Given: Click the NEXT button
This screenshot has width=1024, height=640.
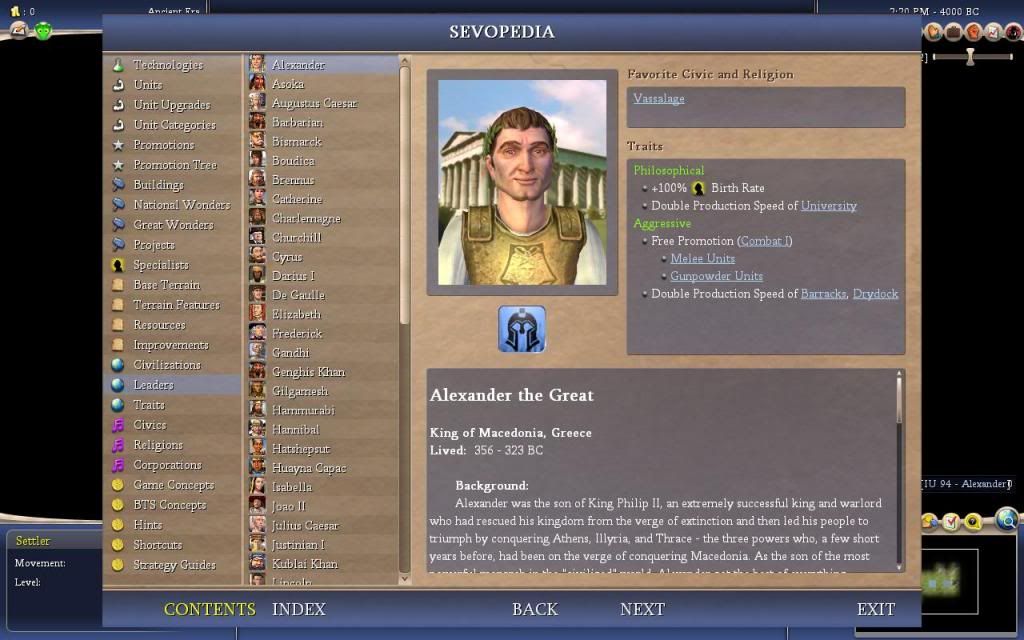Looking at the screenshot, I should click(642, 609).
